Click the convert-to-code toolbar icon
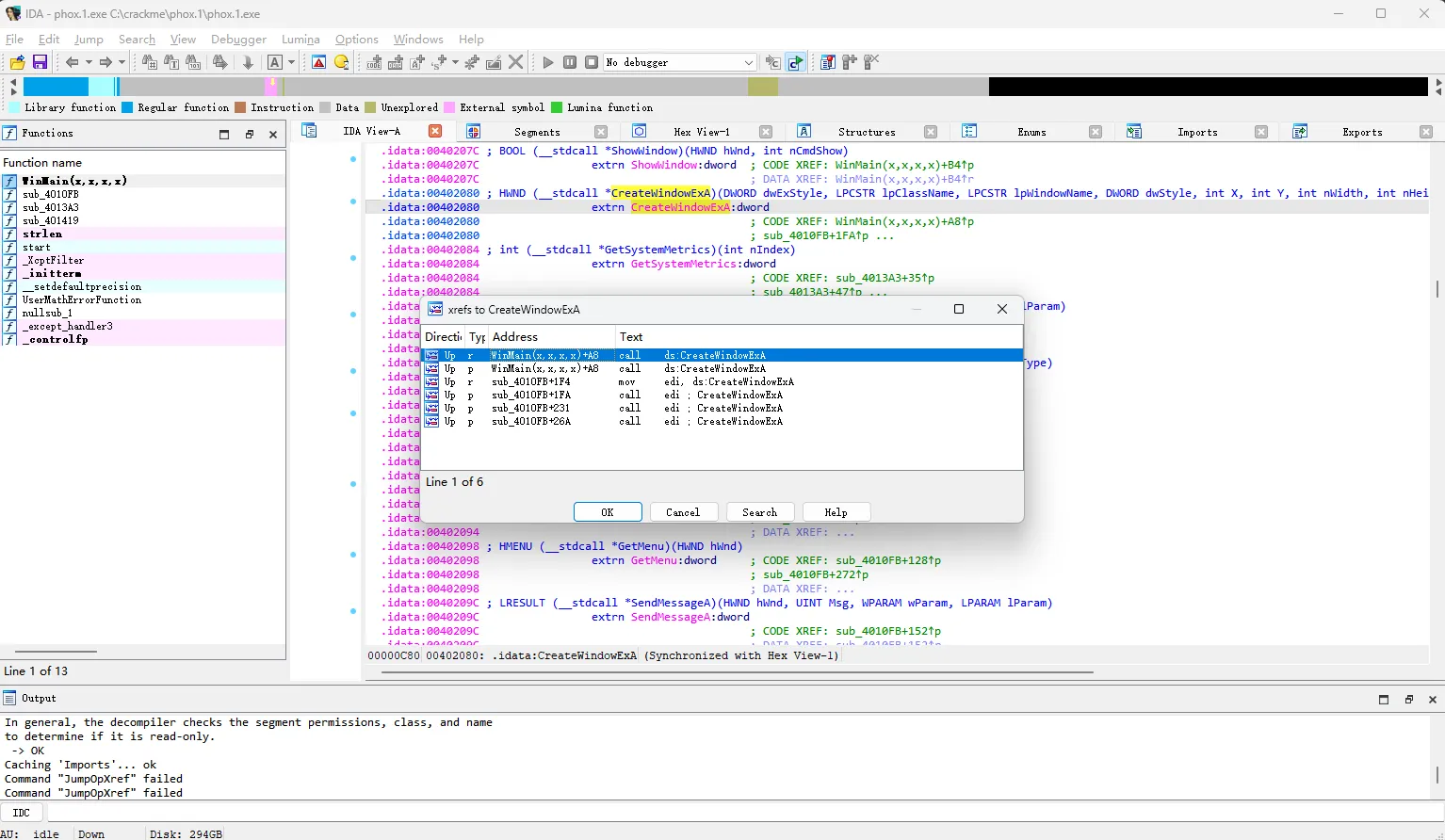 374,62
